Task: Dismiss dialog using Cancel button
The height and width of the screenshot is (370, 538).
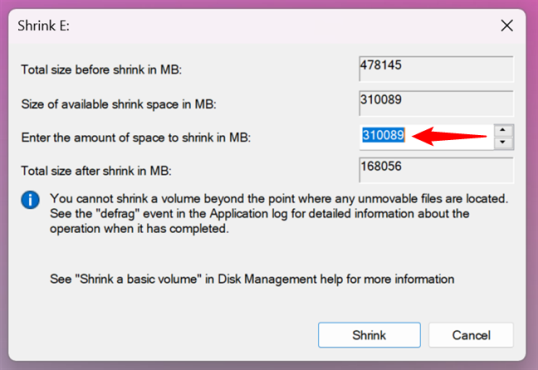Action: click(x=471, y=335)
